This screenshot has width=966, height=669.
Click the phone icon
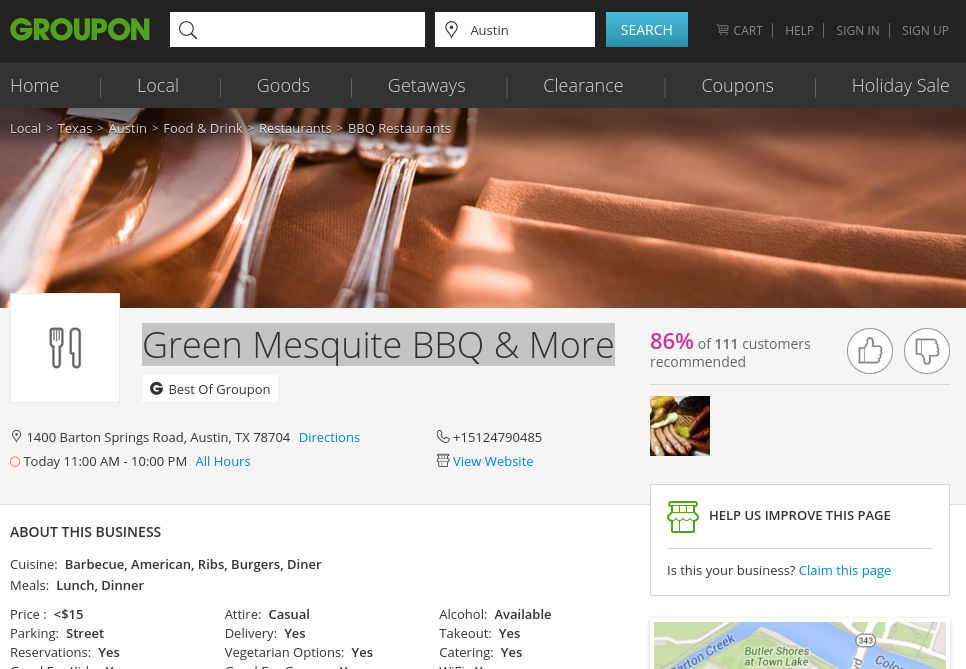[443, 437]
